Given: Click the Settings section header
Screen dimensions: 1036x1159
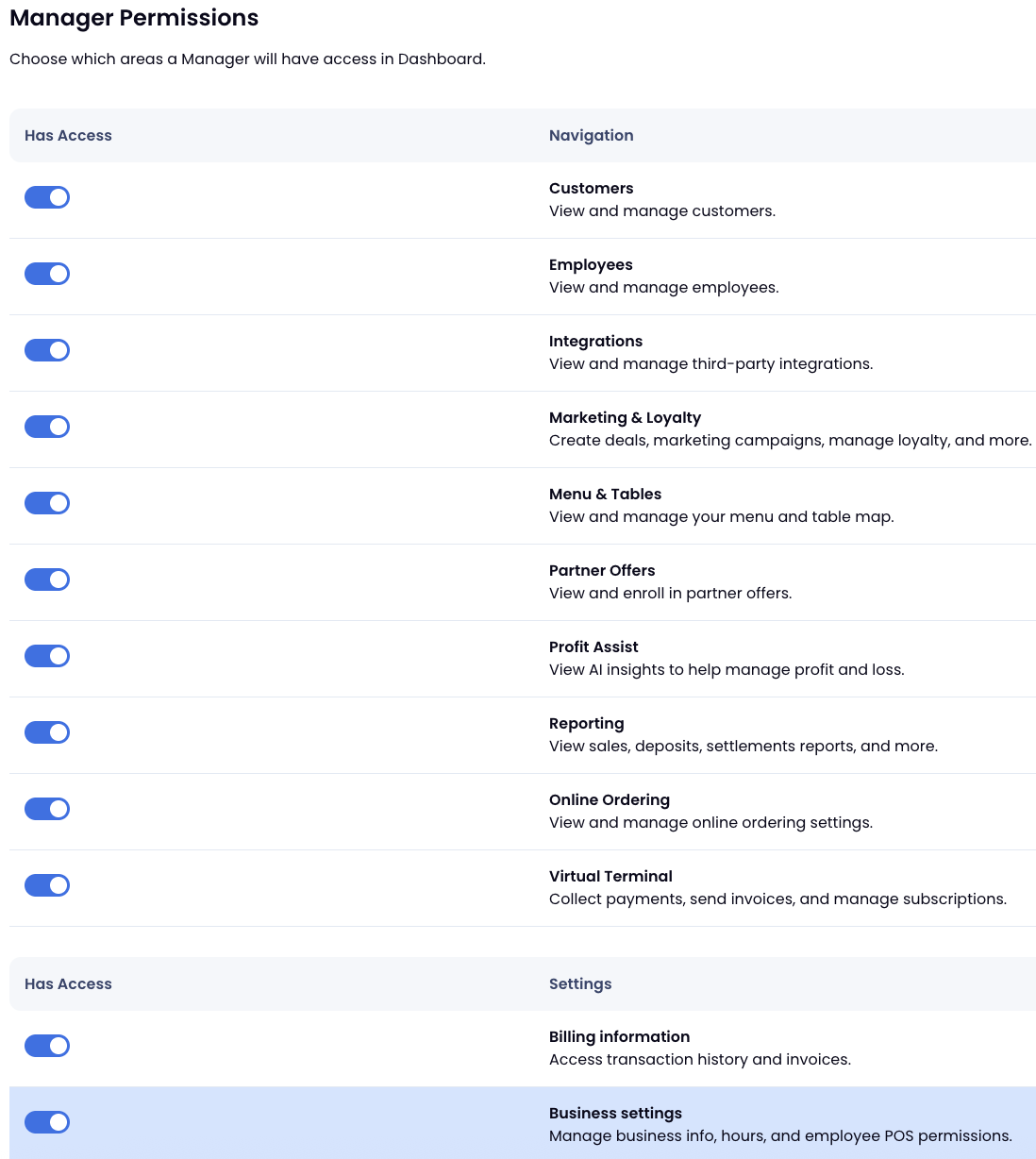Looking at the screenshot, I should (579, 984).
